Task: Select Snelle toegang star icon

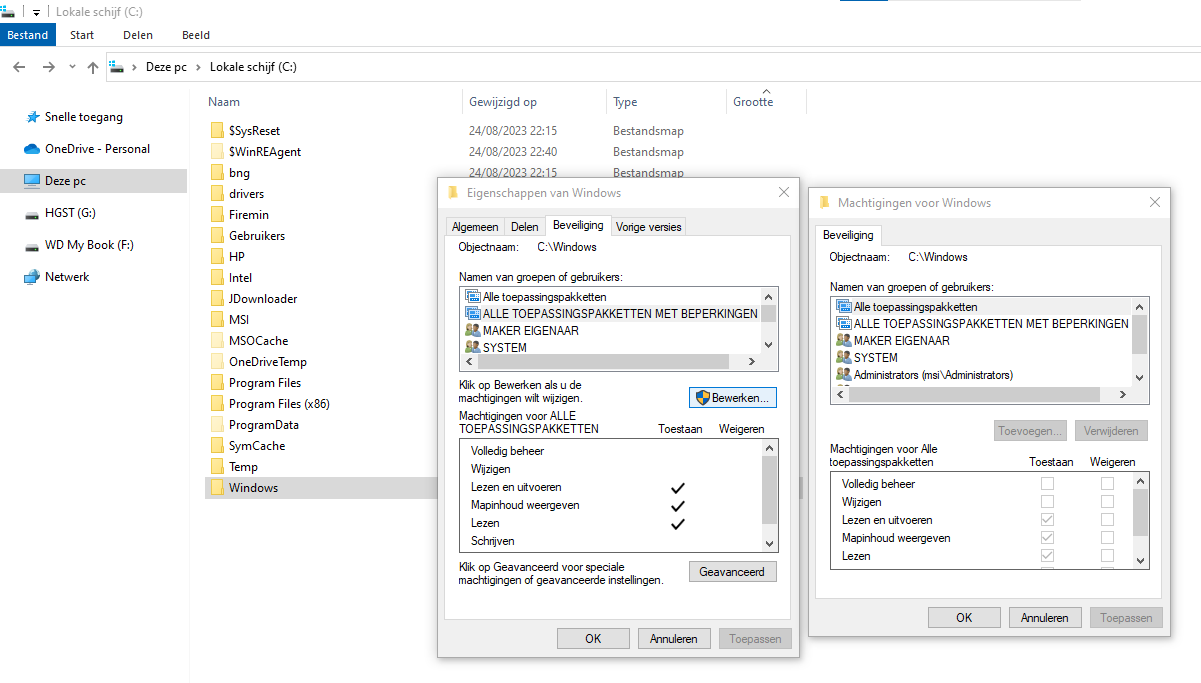Action: [31, 117]
